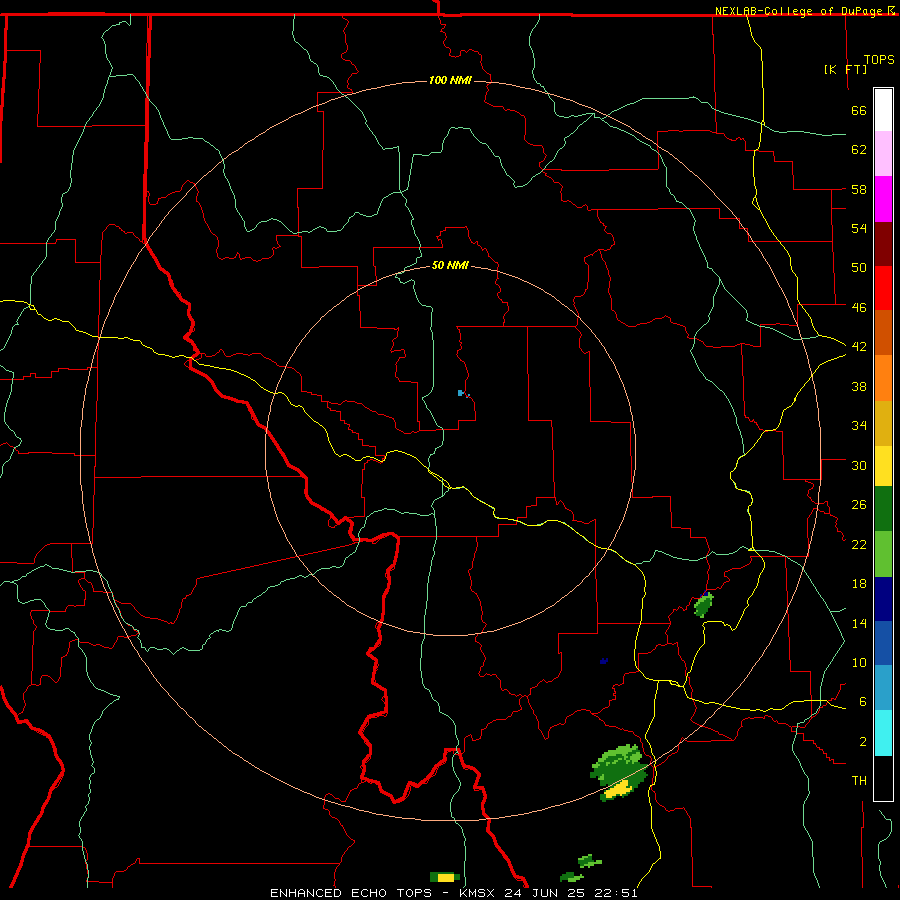Click the 58 legend value
Screen dimensions: 900x900
pos(859,189)
